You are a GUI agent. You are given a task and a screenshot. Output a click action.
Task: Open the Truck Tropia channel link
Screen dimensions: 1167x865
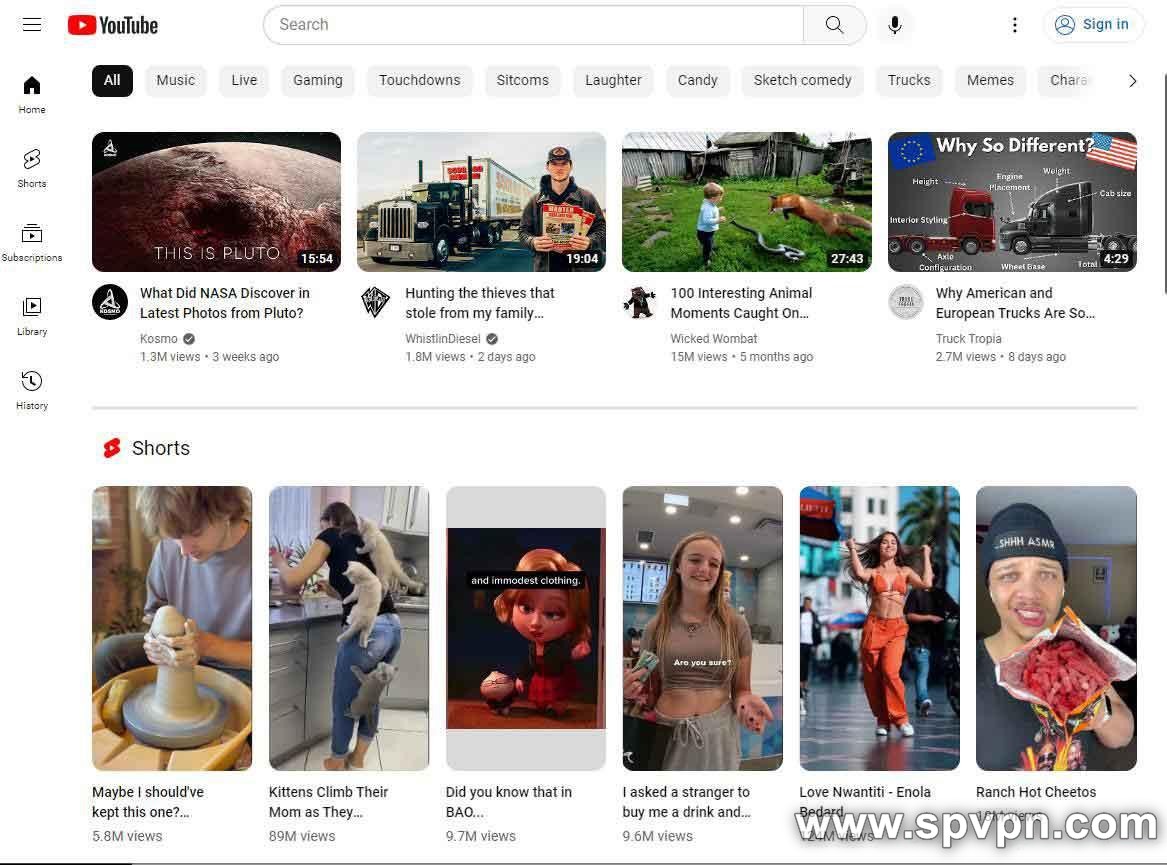tap(968, 339)
